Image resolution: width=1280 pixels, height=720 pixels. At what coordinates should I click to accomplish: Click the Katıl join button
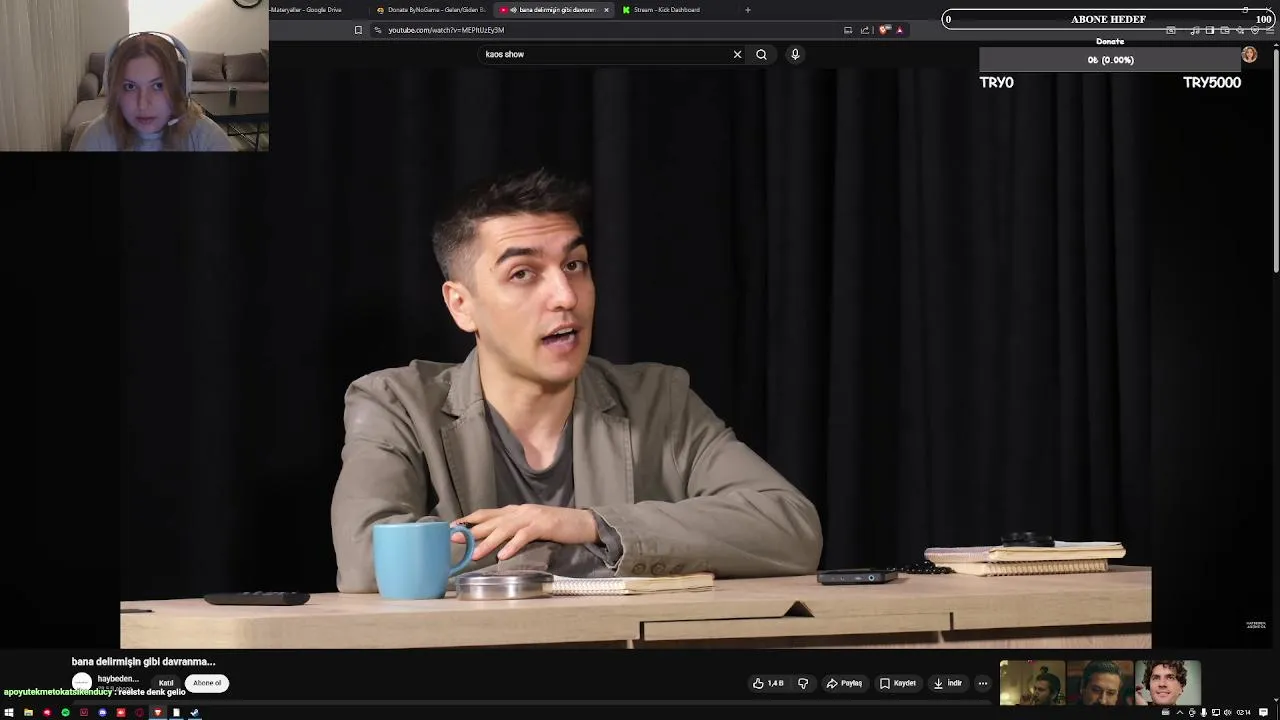[x=166, y=683]
